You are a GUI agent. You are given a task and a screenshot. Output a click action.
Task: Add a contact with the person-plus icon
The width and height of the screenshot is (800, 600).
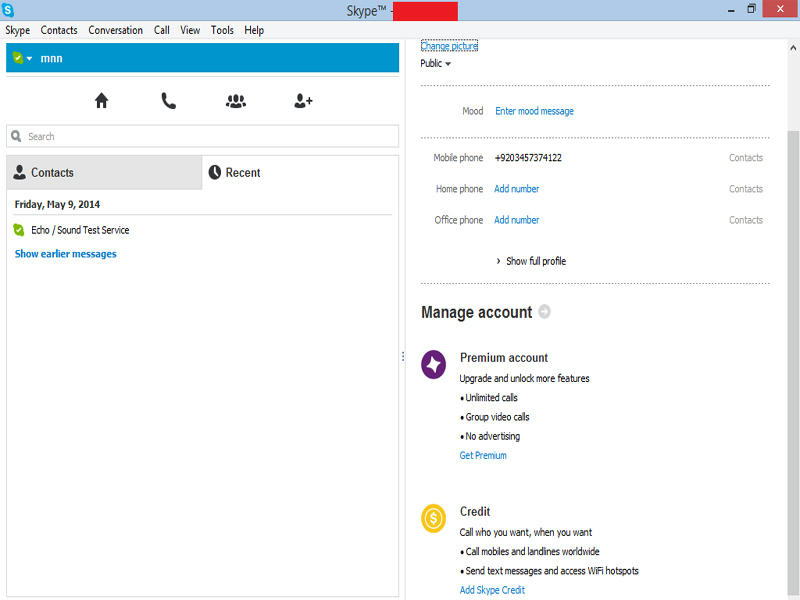tap(303, 101)
